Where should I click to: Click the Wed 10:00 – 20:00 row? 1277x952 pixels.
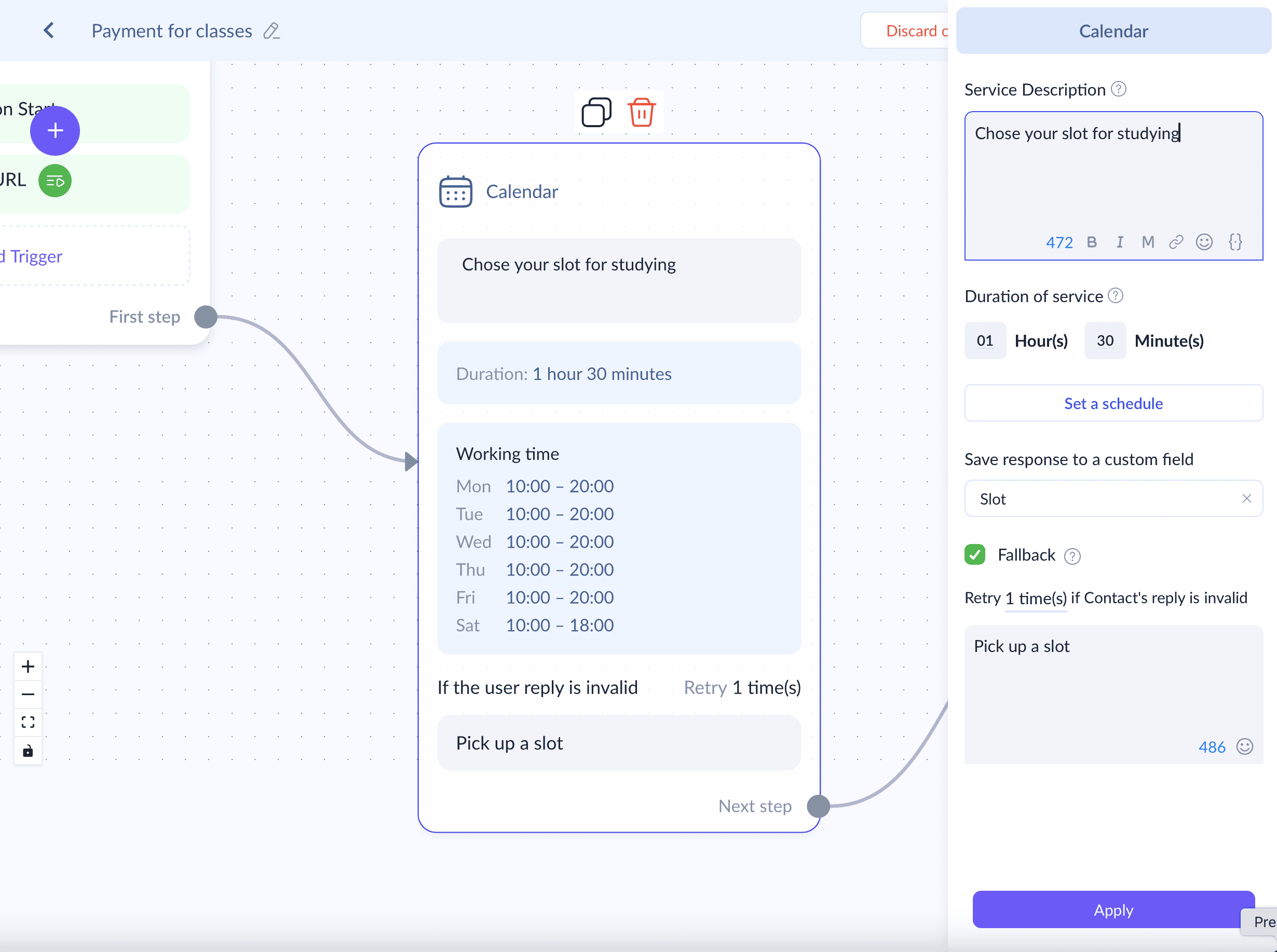click(535, 542)
